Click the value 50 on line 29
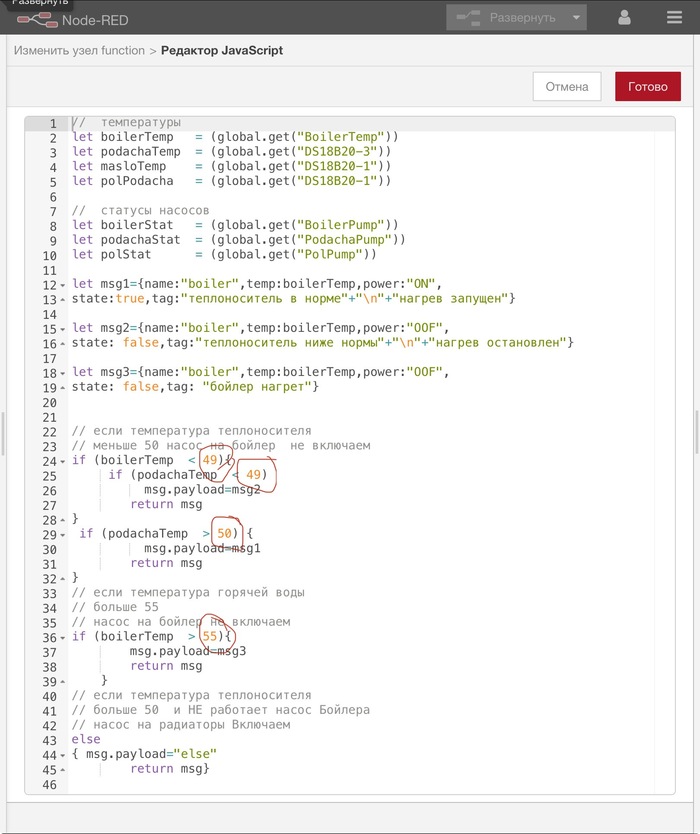Image resolution: width=700 pixels, height=834 pixels. point(224,533)
